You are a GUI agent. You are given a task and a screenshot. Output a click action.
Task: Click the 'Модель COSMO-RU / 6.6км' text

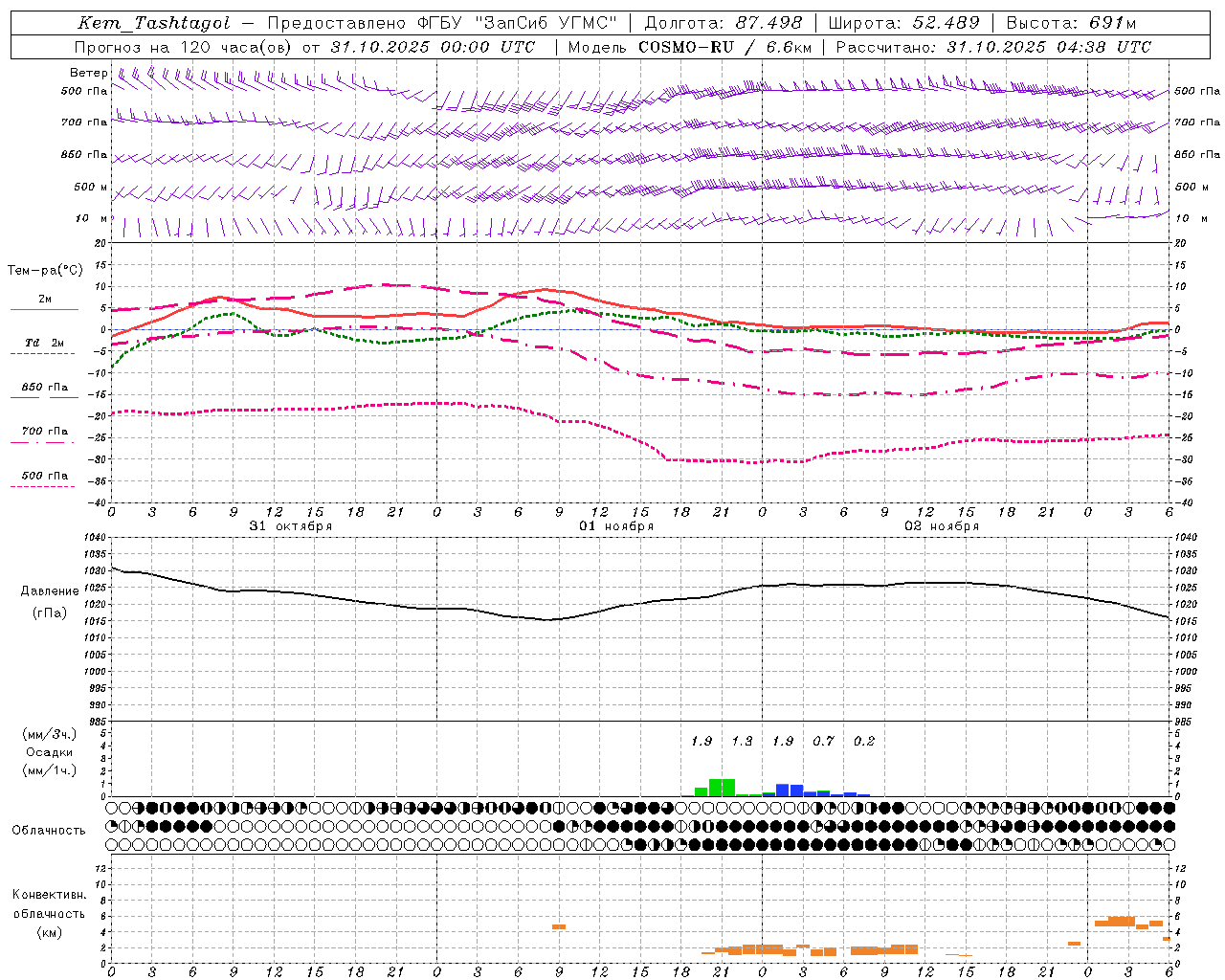689,47
